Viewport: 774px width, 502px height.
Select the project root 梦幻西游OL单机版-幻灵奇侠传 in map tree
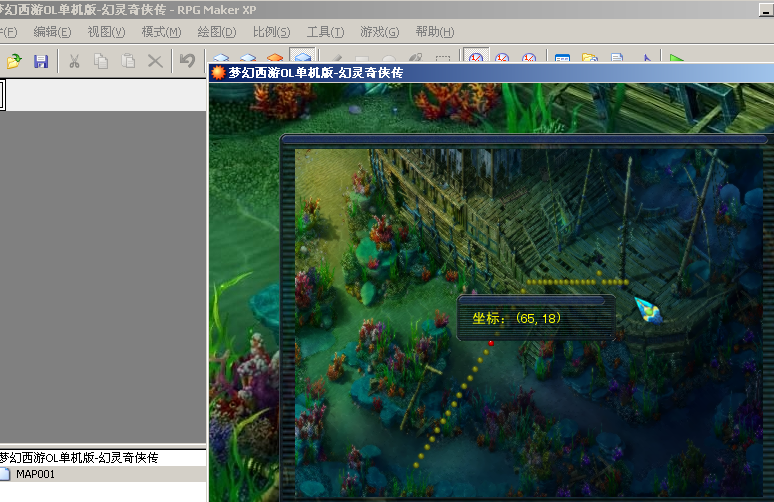click(79, 458)
